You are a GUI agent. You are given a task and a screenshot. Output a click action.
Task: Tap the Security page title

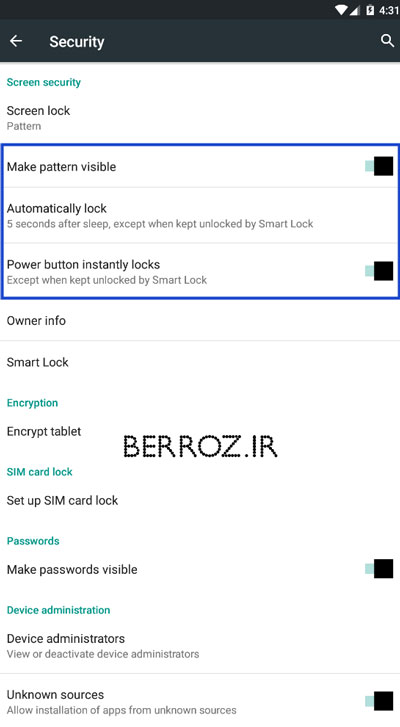[77, 42]
